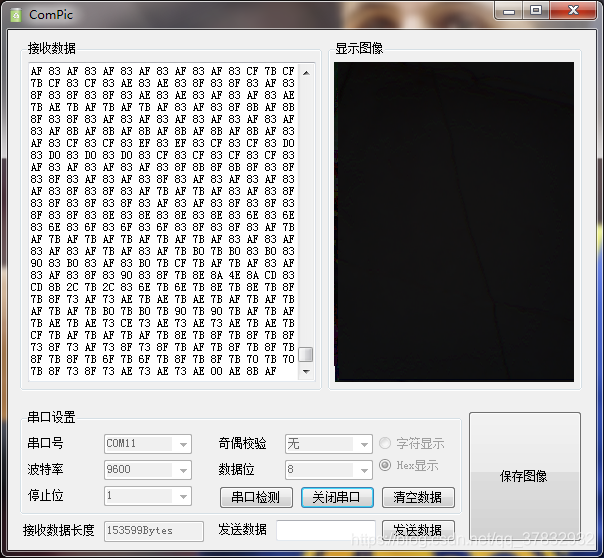Open the 奇偶校验 dropdown showing 无

[329, 444]
